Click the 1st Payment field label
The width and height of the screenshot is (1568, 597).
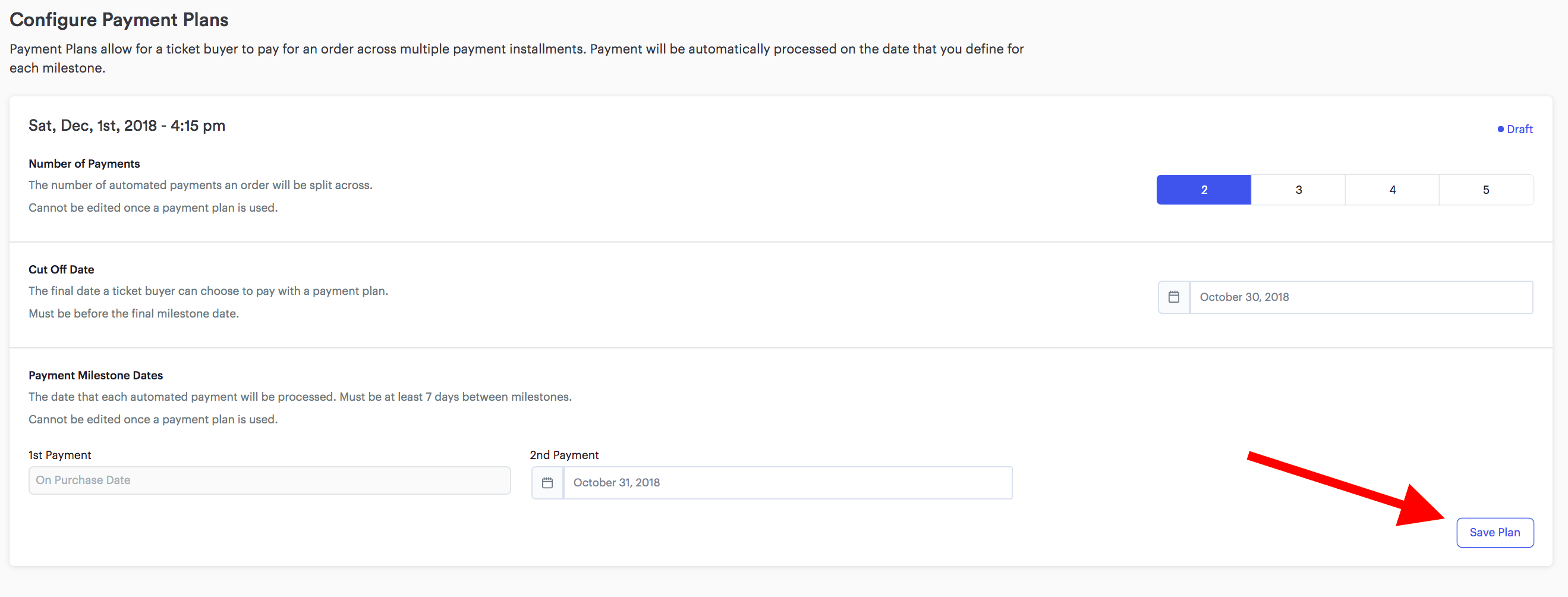pyautogui.click(x=59, y=455)
